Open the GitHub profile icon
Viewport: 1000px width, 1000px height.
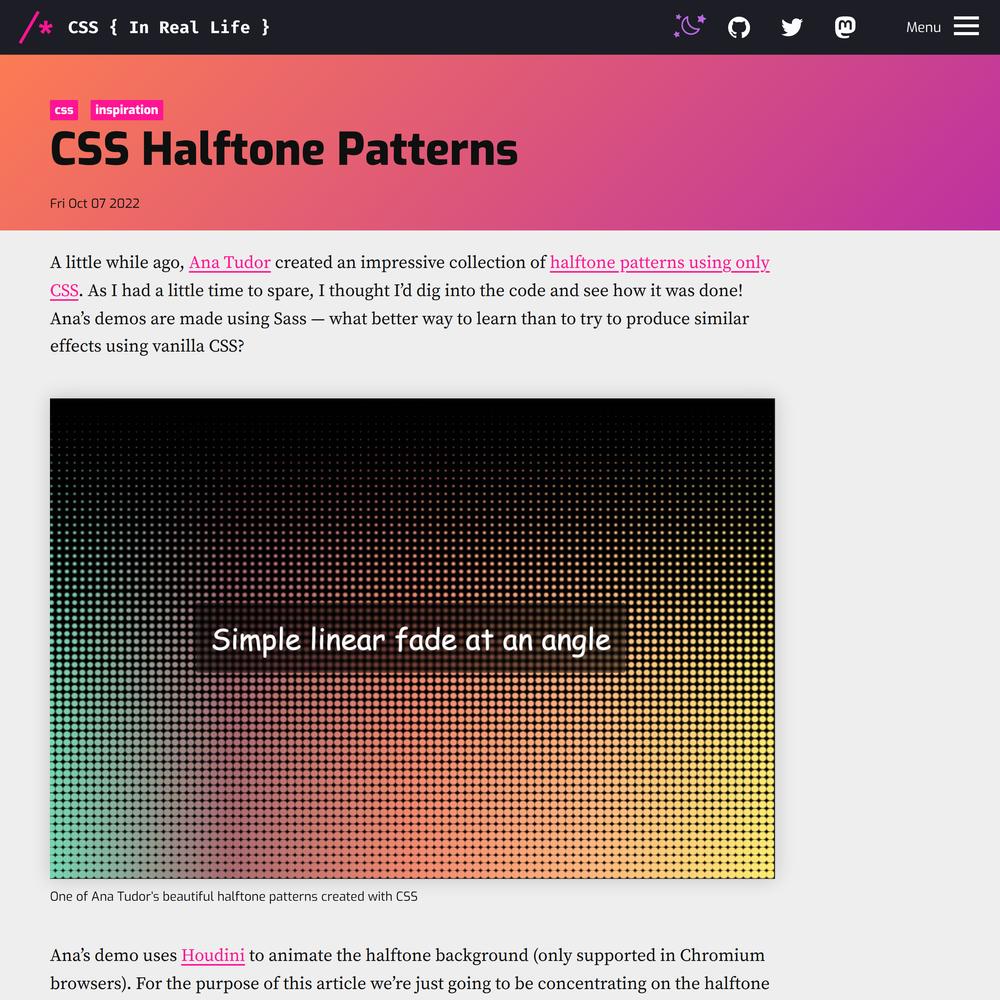(x=739, y=27)
